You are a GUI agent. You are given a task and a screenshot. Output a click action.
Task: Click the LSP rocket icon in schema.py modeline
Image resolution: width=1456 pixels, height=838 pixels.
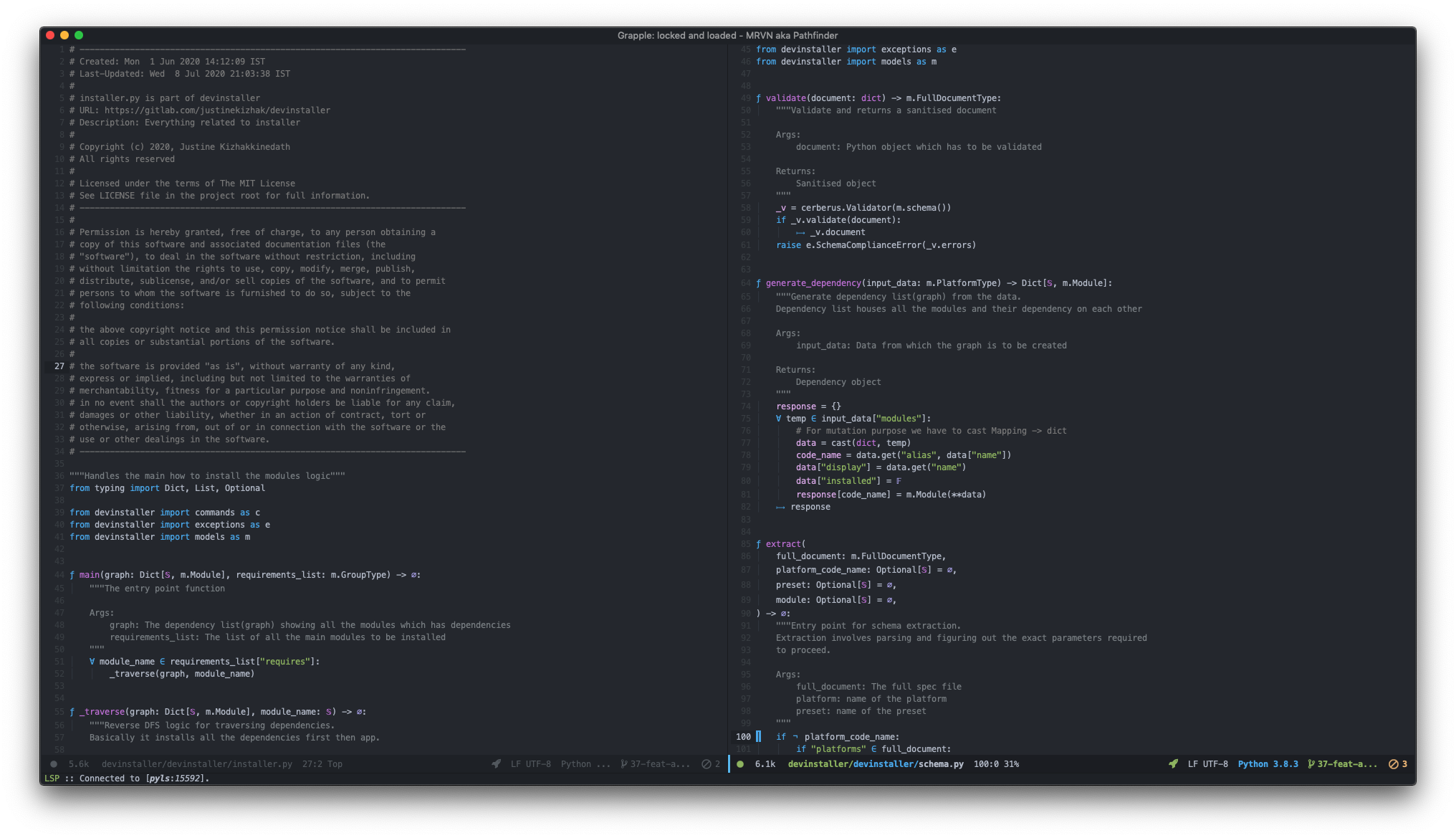1173,764
